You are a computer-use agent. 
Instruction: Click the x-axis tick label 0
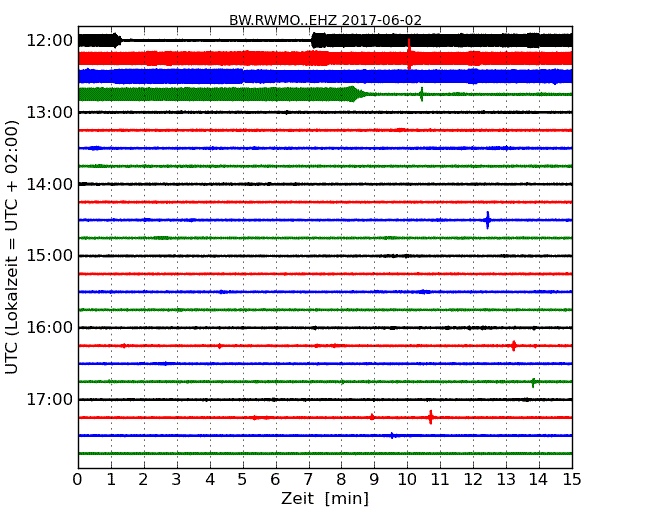click(x=78, y=480)
